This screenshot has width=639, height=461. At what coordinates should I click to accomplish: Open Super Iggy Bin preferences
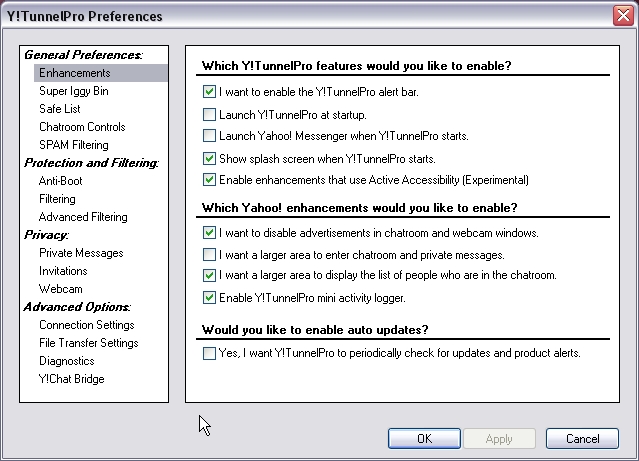pyautogui.click(x=73, y=91)
